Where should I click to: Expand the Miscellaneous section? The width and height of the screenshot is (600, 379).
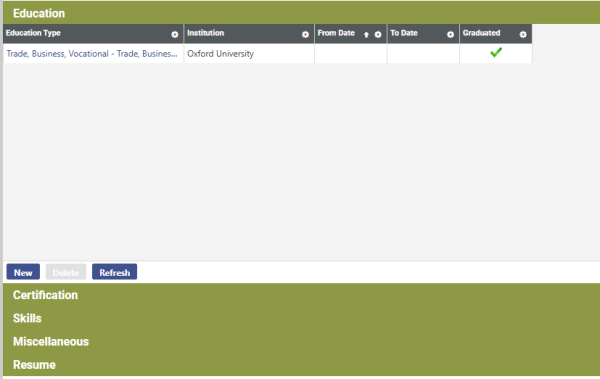tap(51, 341)
